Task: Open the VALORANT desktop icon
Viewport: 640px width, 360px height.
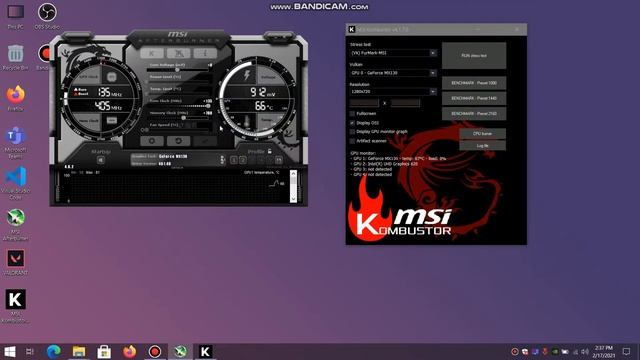Action: tap(16, 262)
